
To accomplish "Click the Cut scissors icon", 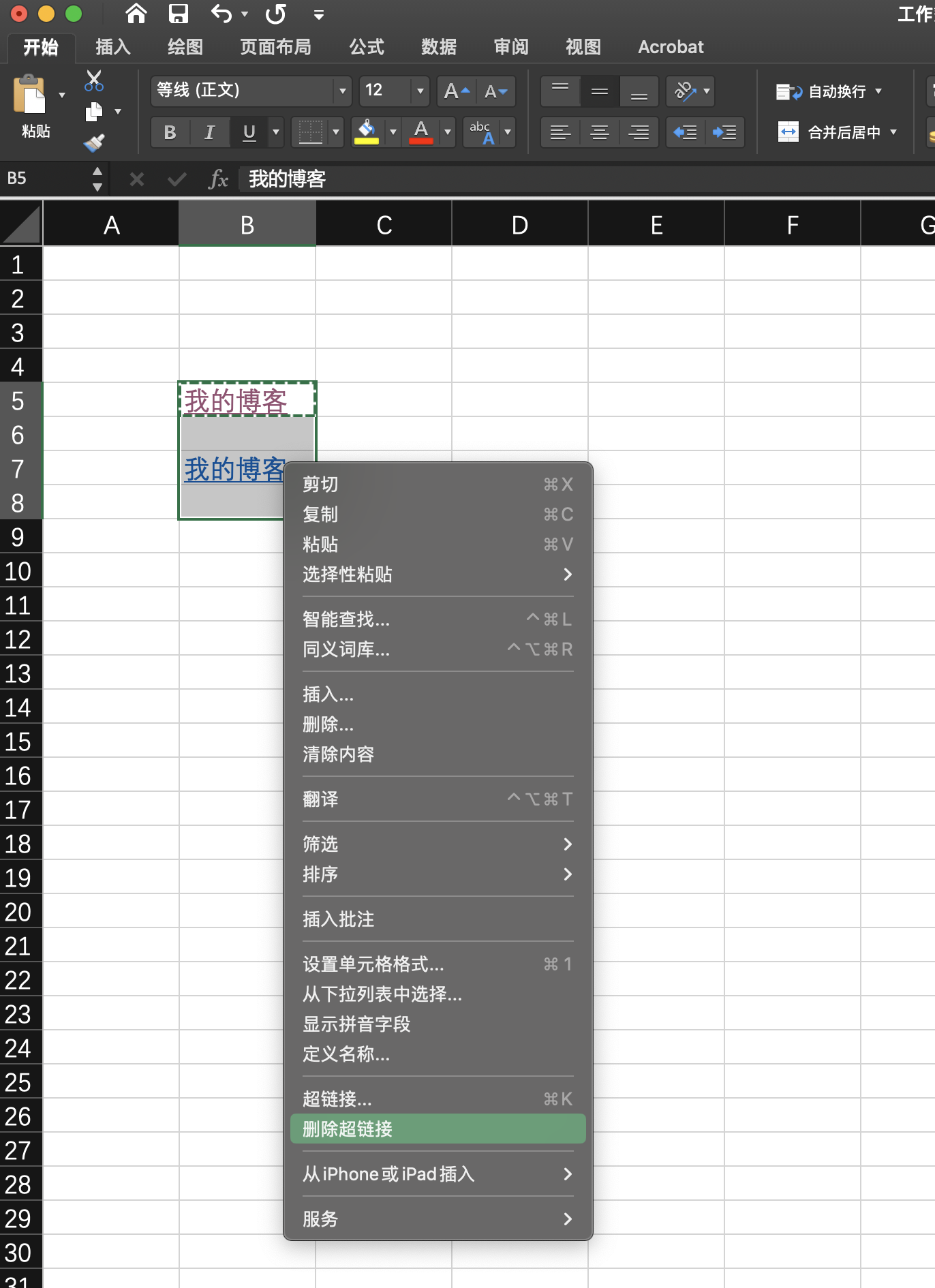I will 94,80.
